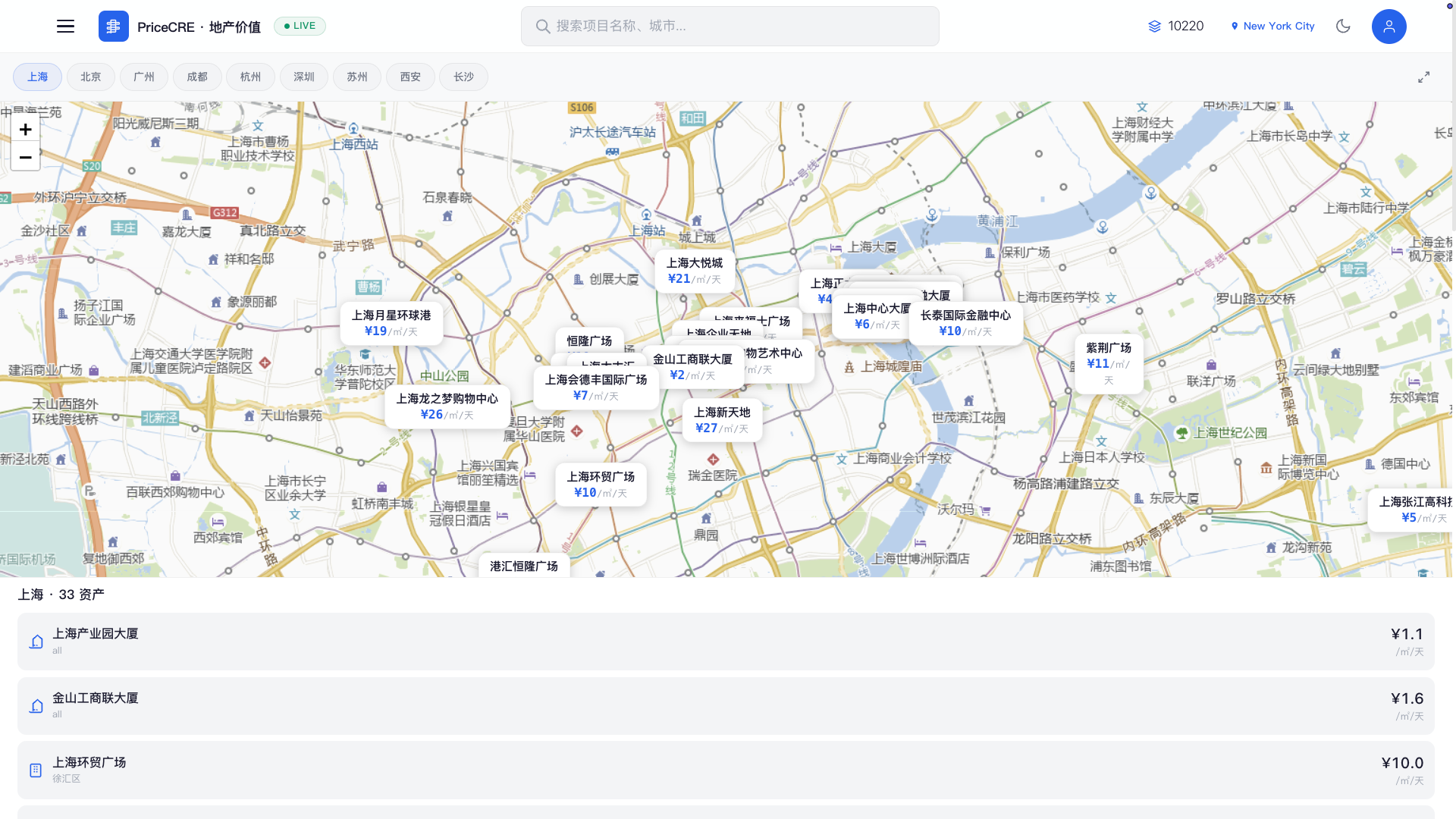Click the 10220 layers count
The height and width of the screenshot is (819, 1456).
pyautogui.click(x=1186, y=27)
